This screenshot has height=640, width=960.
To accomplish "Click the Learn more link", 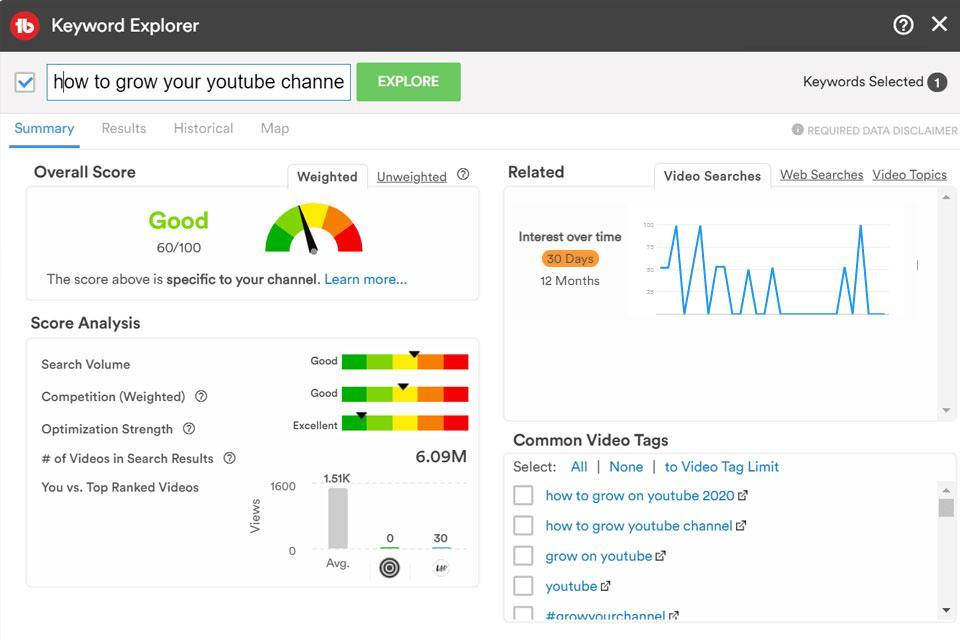I will click(x=366, y=279).
